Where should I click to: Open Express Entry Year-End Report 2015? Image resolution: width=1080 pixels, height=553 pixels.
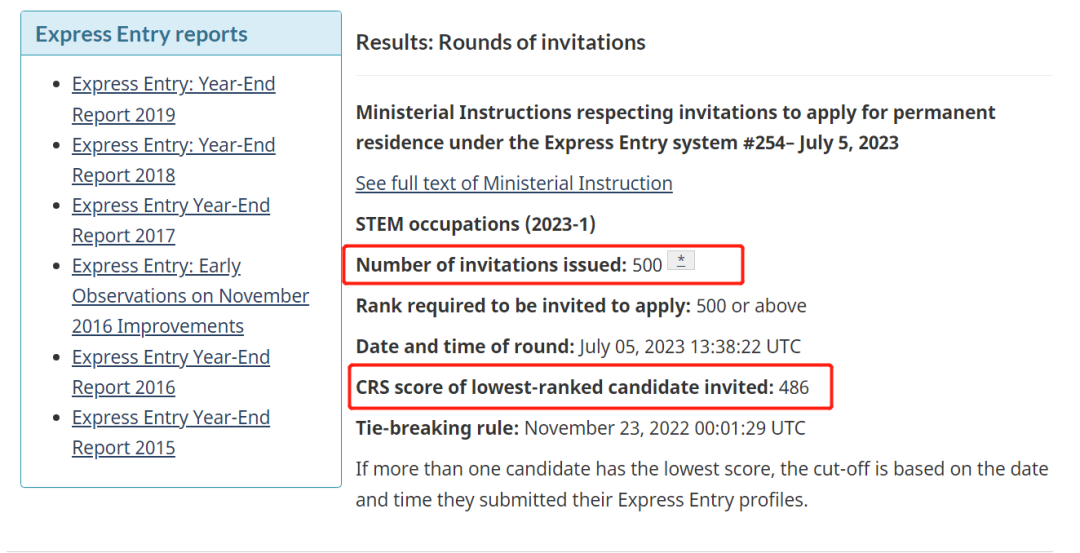tap(170, 432)
